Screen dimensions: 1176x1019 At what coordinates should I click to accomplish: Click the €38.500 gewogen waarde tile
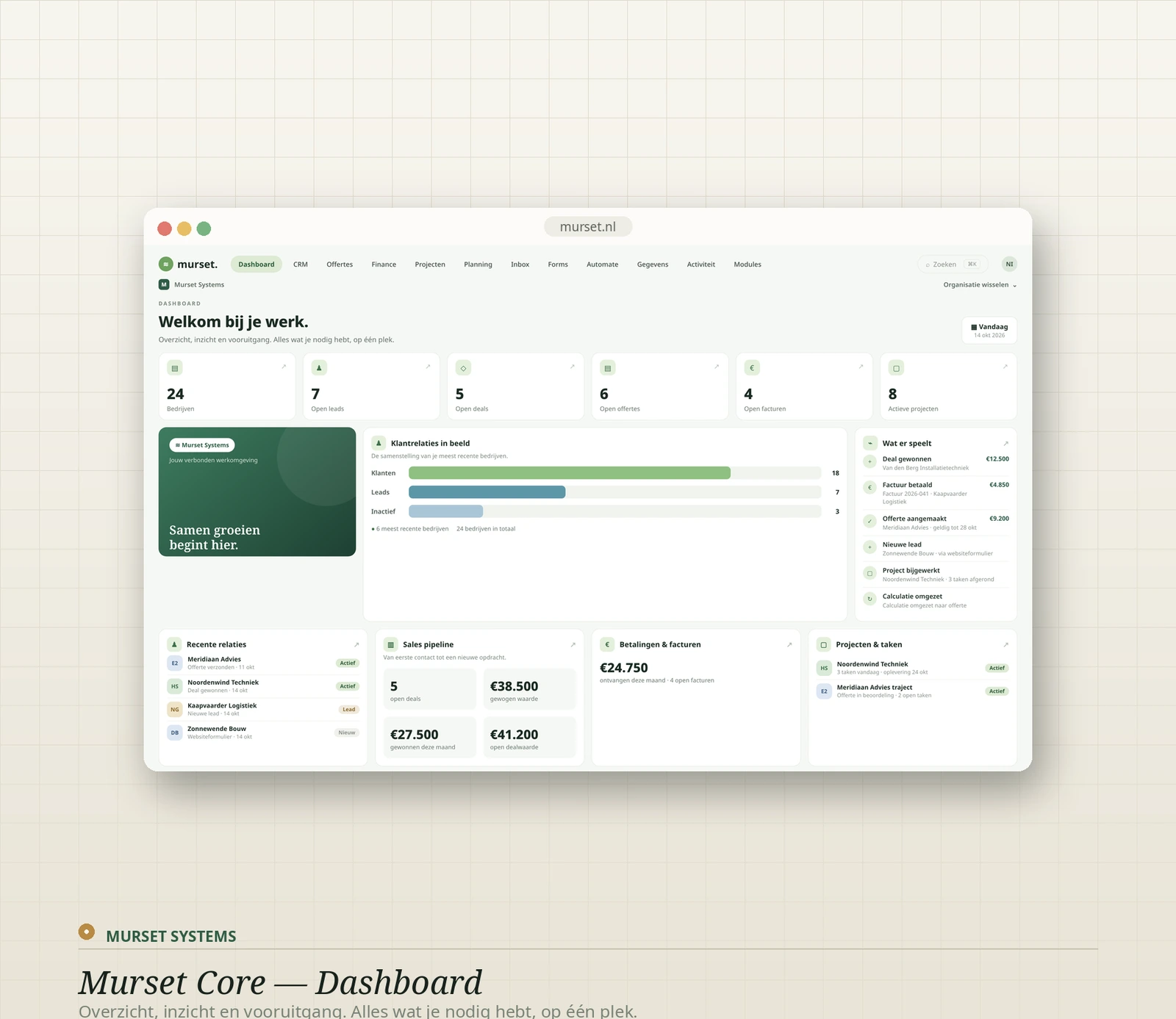529,689
